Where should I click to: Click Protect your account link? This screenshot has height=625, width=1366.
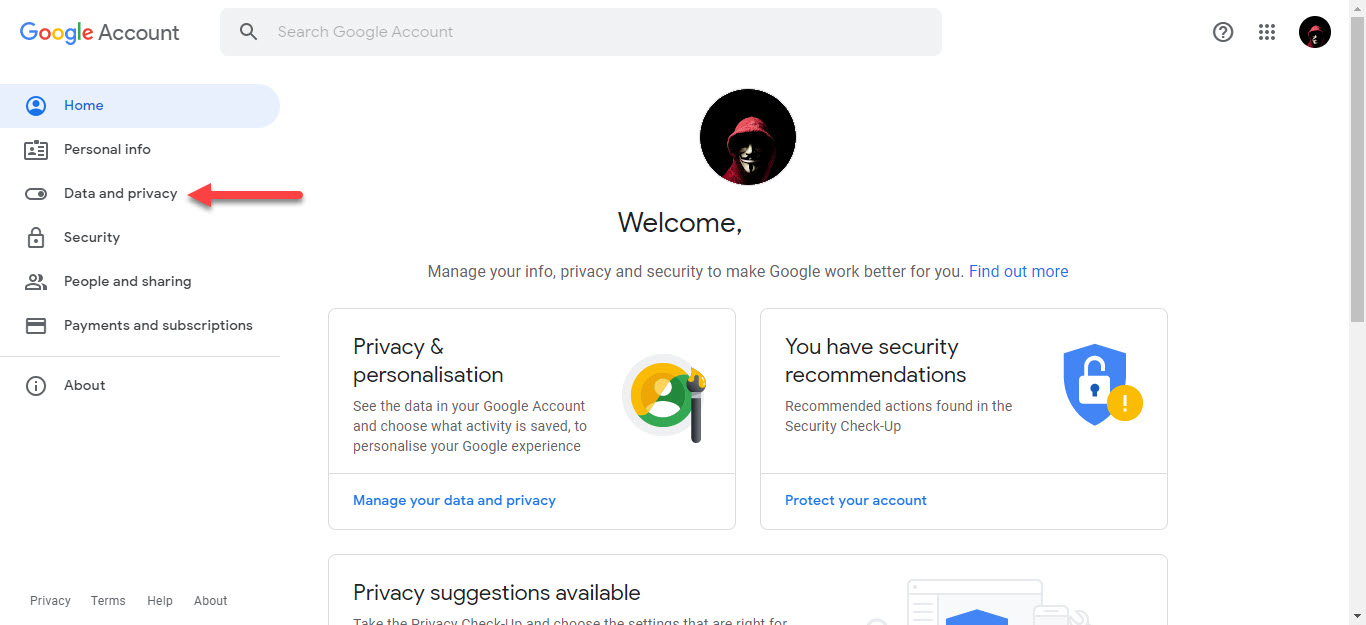coord(856,500)
